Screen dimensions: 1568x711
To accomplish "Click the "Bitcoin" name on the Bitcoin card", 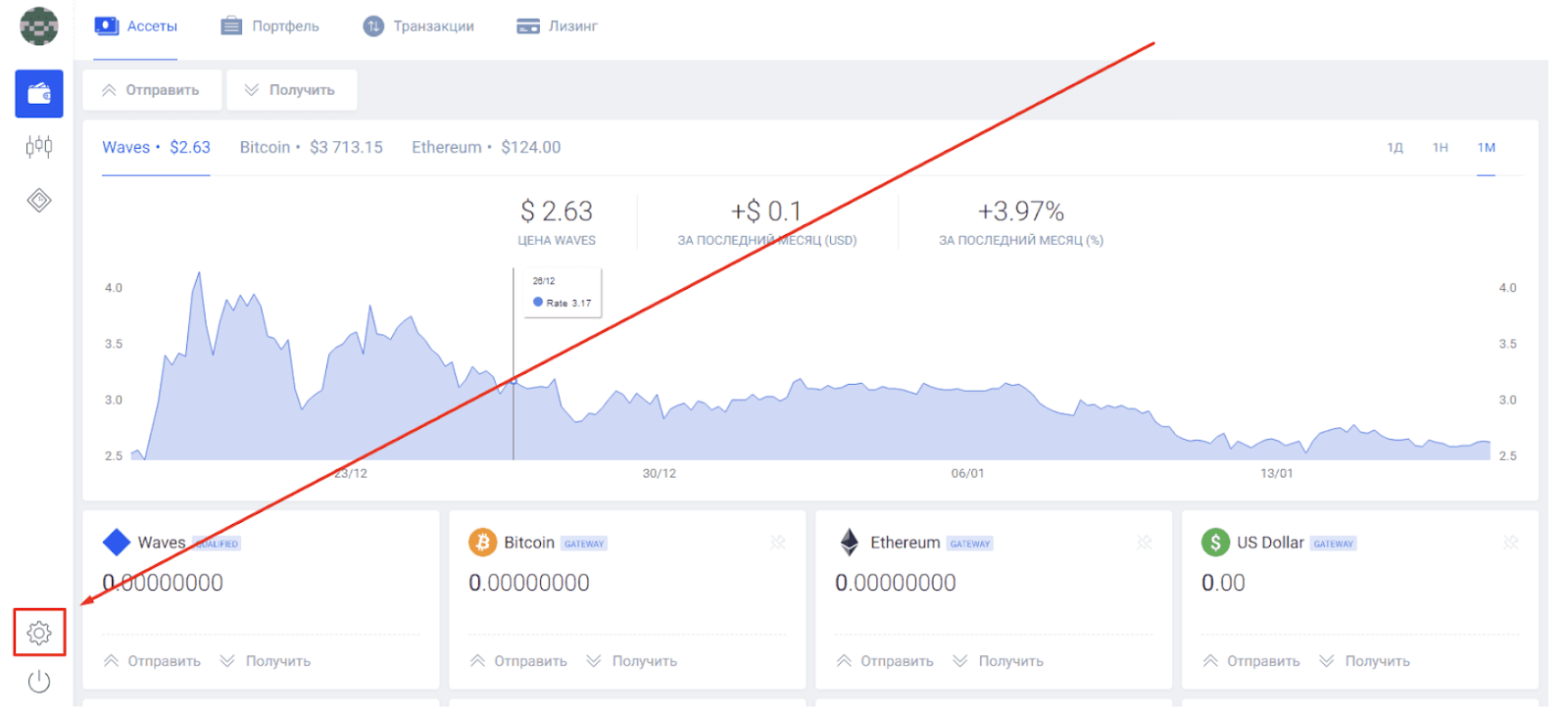I will 529,543.
